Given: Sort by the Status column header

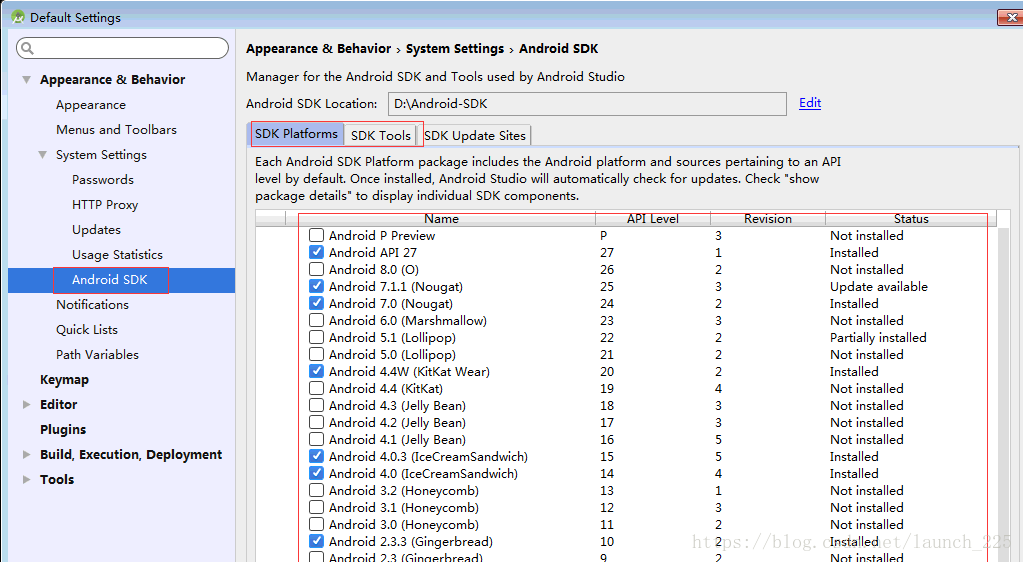Looking at the screenshot, I should (x=911, y=219).
